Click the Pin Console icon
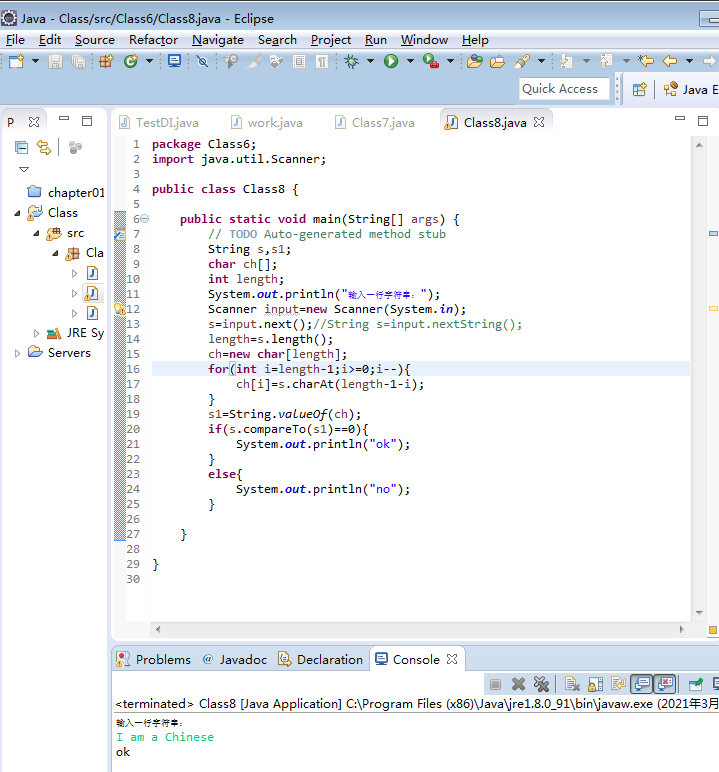The image size is (719, 772). pyautogui.click(x=696, y=684)
